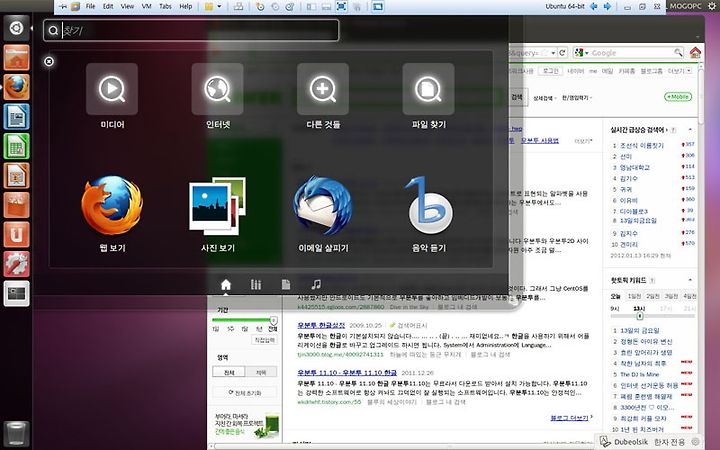Open the Google search engine dropdown
The width and height of the screenshot is (720, 450).
pyautogui.click(x=581, y=53)
